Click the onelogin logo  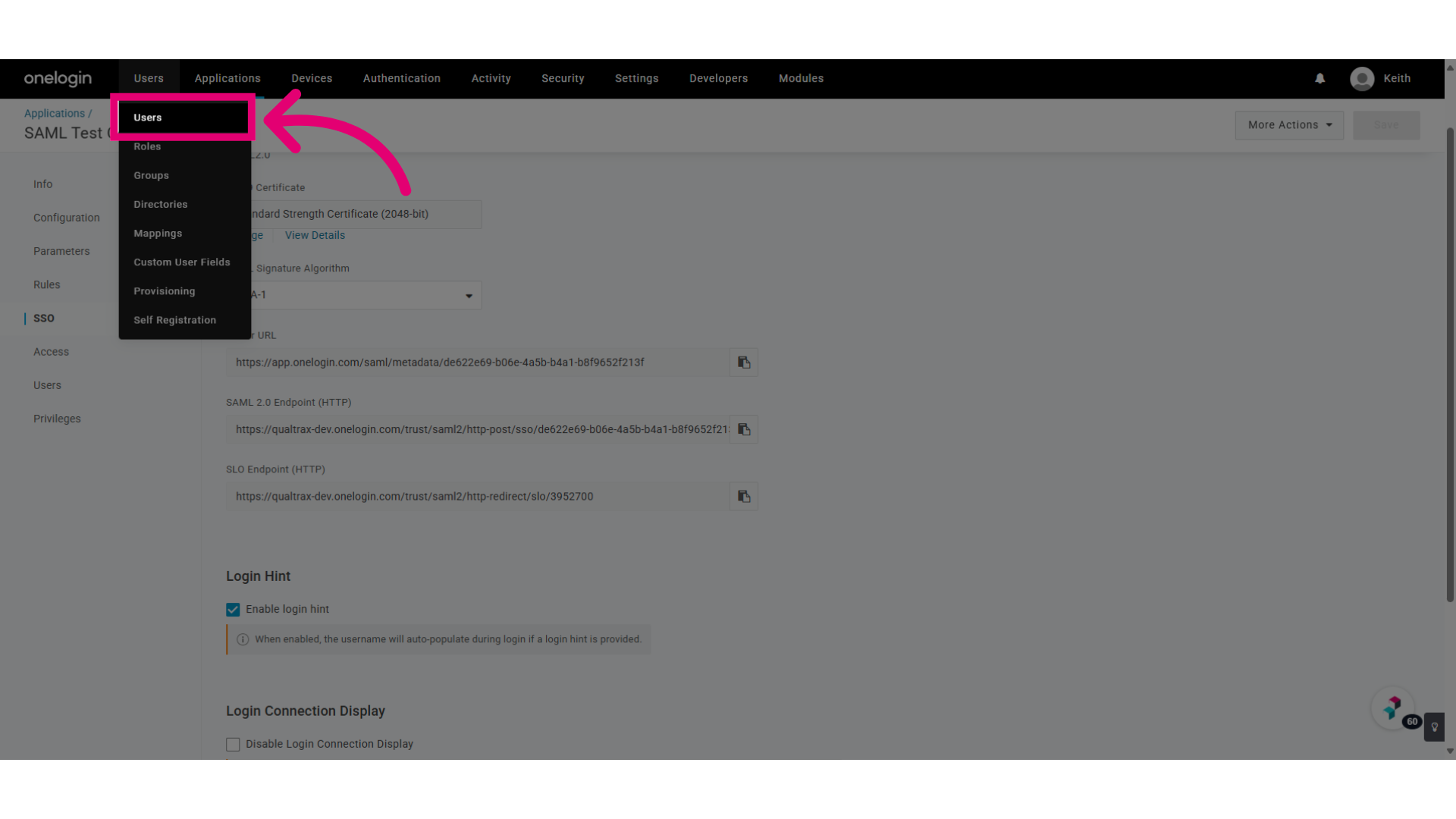click(x=58, y=79)
